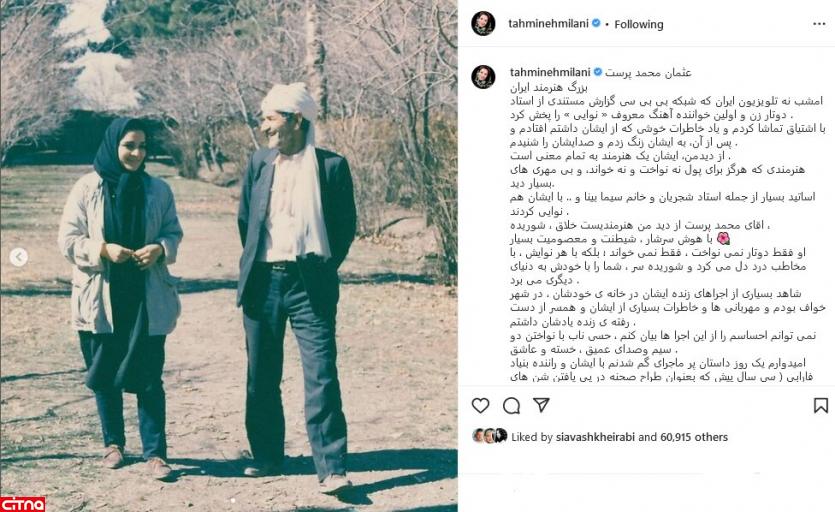Save the post with the bookmark icon
835x512 pixels.
821,406
